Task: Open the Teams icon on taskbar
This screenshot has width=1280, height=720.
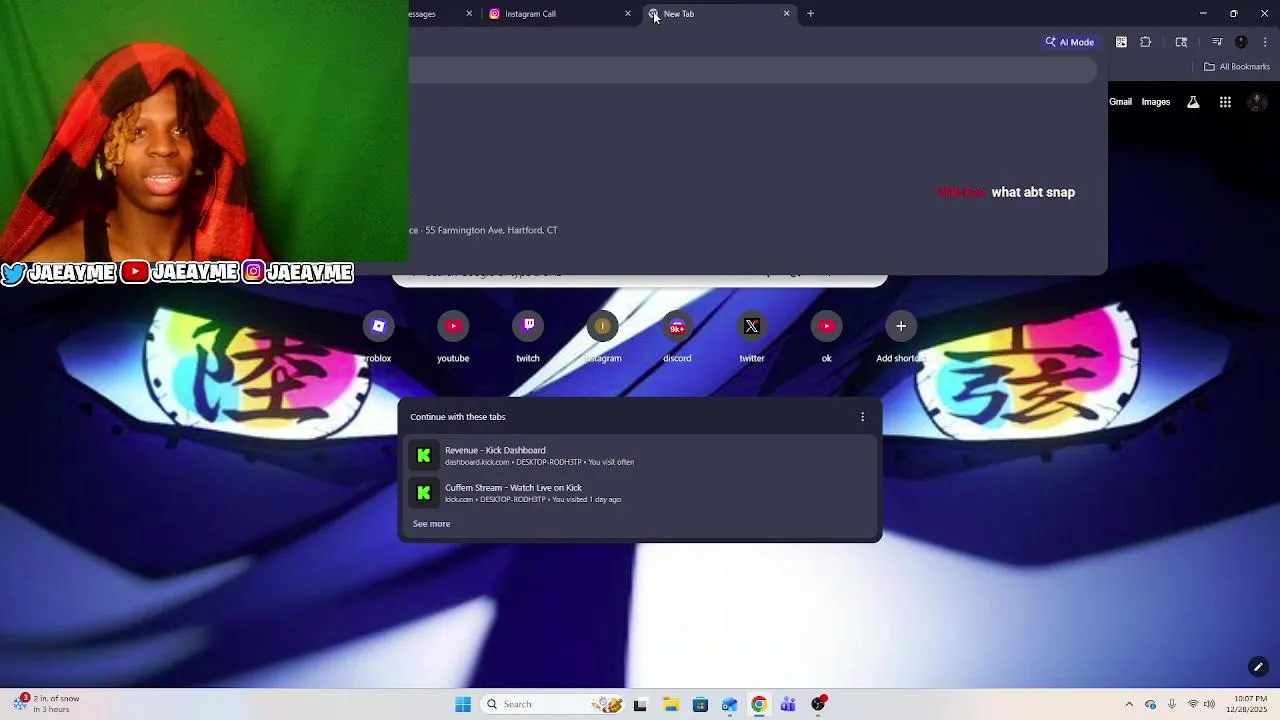Action: [788, 704]
